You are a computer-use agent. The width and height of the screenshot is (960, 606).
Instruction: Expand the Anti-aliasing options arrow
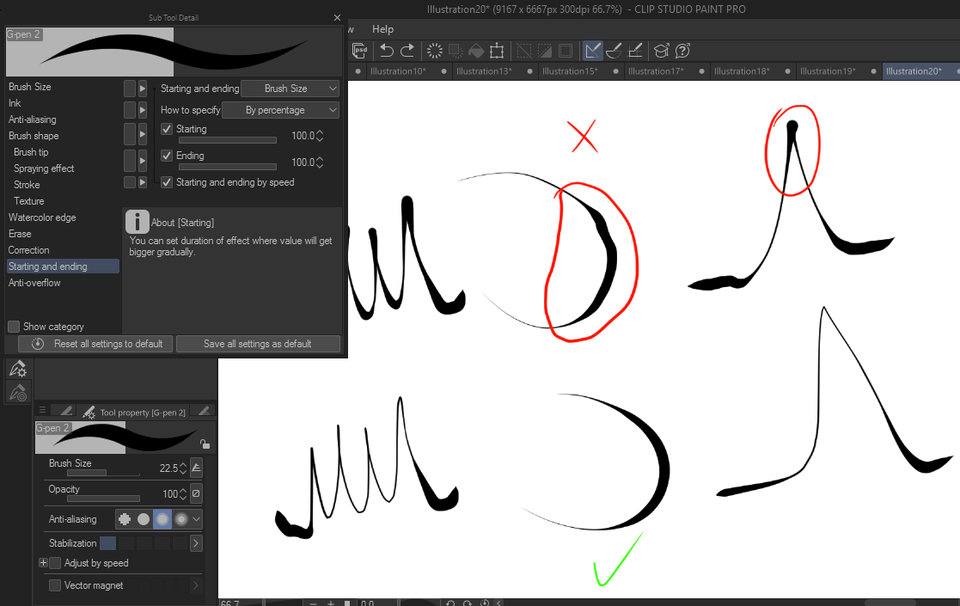(x=196, y=519)
